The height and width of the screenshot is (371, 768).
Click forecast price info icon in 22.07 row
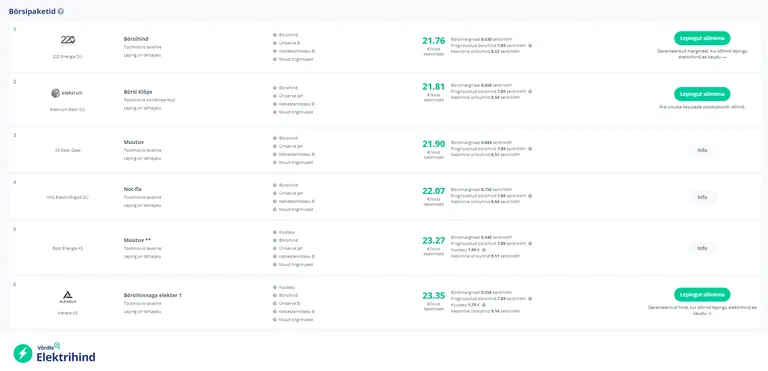coord(530,196)
